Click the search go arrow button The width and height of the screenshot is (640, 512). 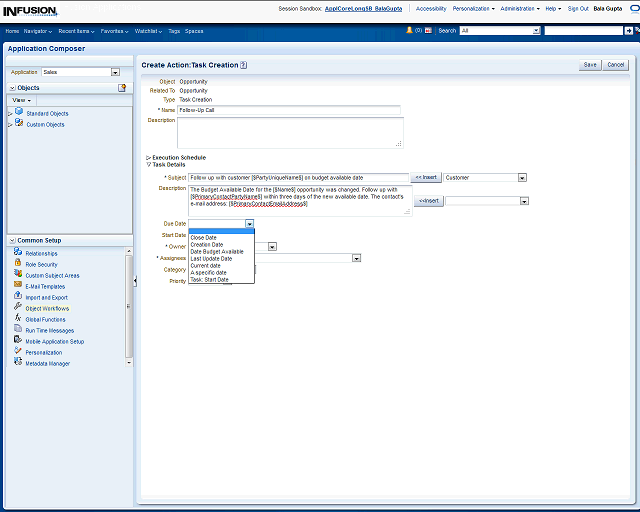[627, 31]
